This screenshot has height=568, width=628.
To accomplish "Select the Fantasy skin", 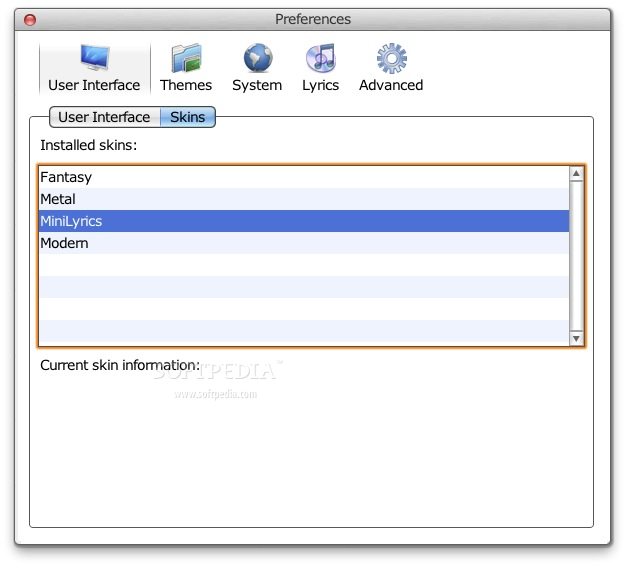I will [304, 177].
